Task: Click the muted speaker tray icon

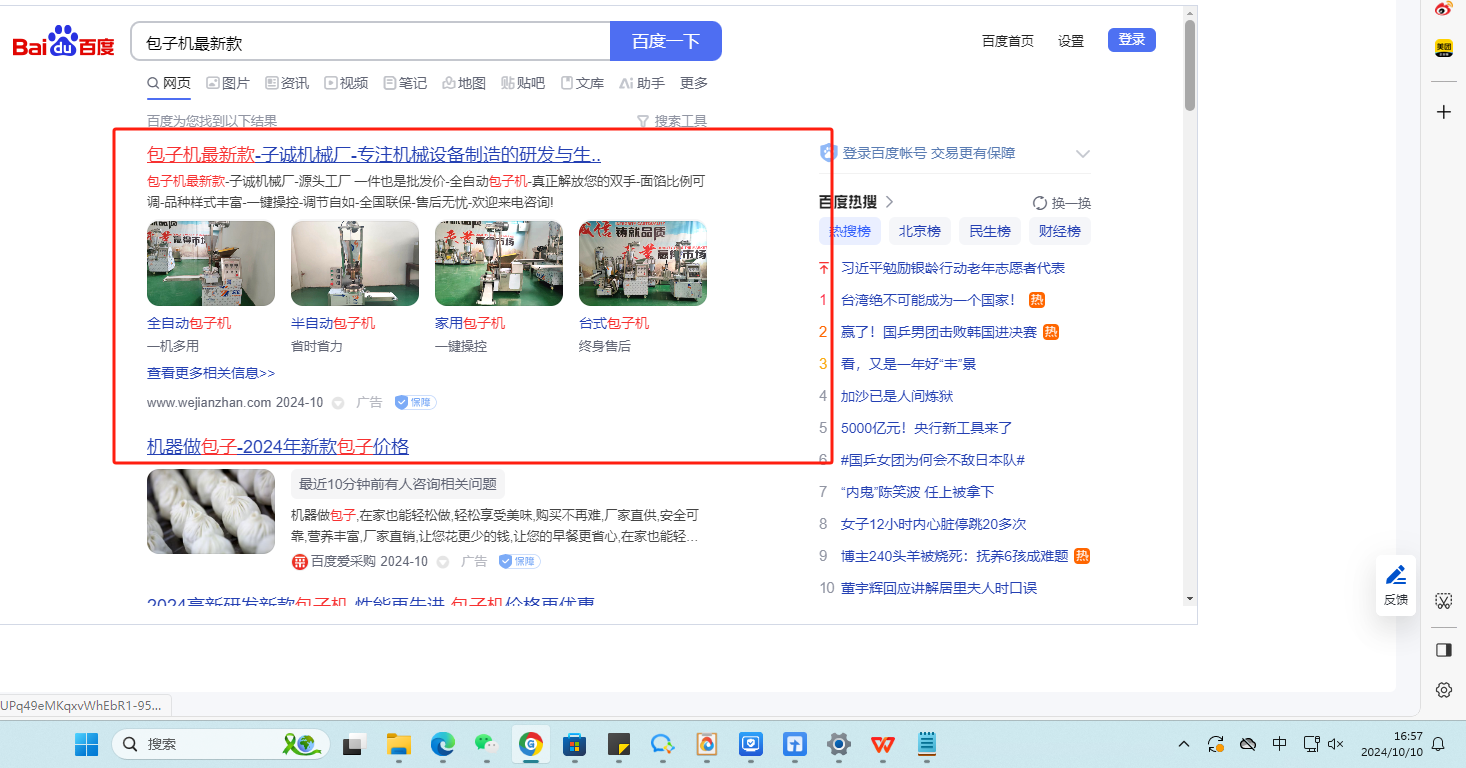Action: [1336, 744]
